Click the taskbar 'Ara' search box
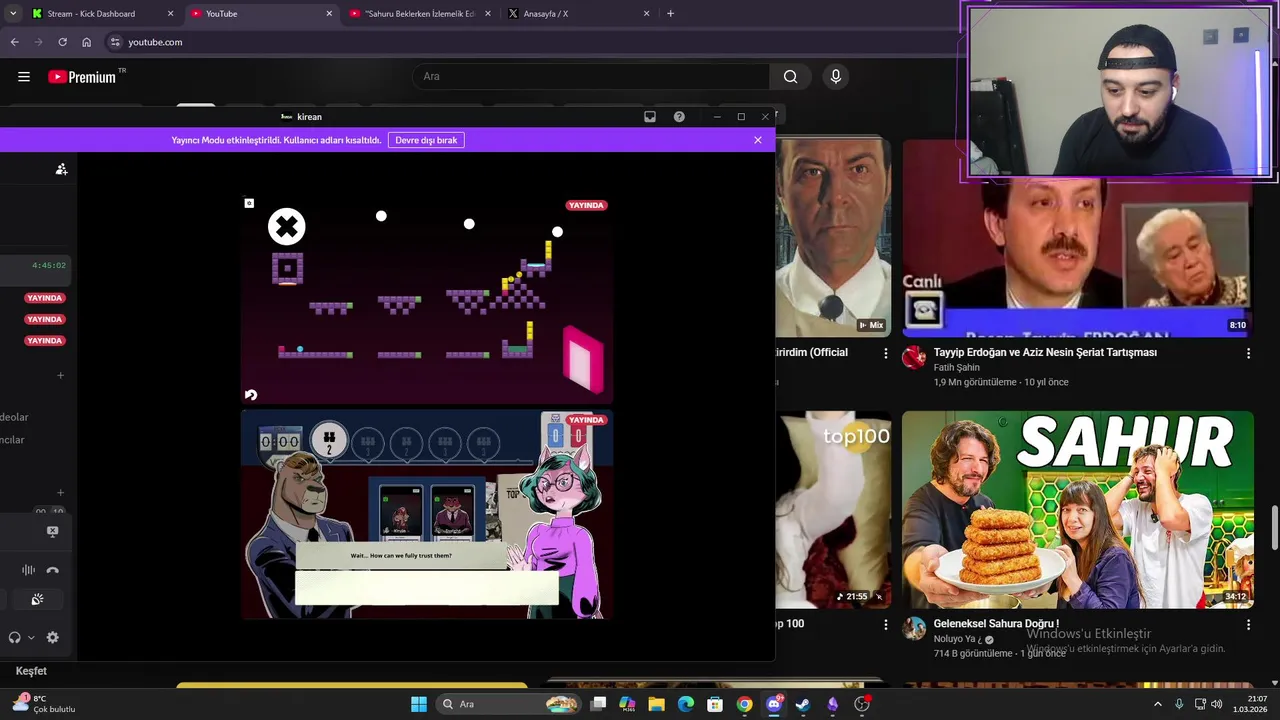Viewport: 1280px width, 720px height. [510, 704]
